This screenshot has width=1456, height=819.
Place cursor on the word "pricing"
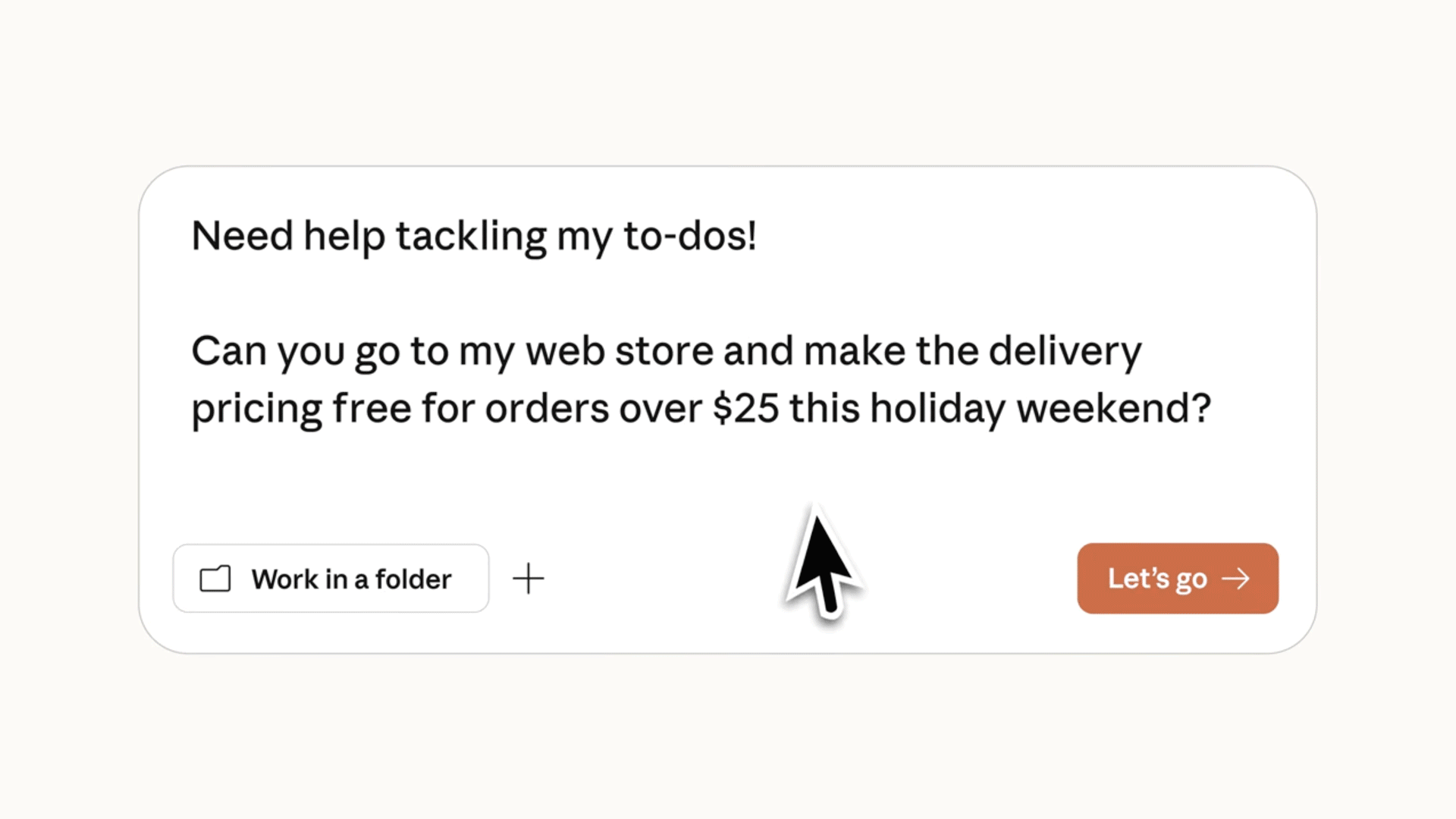[256, 409]
